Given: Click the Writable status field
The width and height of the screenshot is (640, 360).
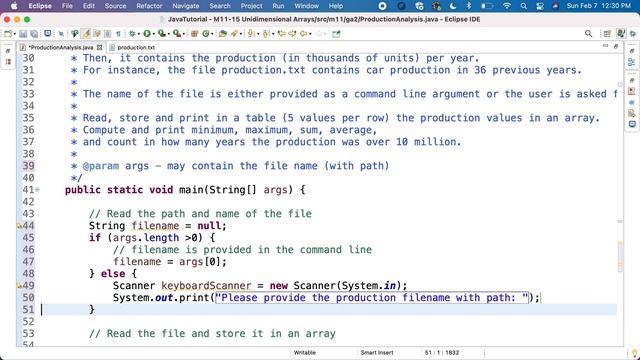Looking at the screenshot, I should (x=304, y=353).
